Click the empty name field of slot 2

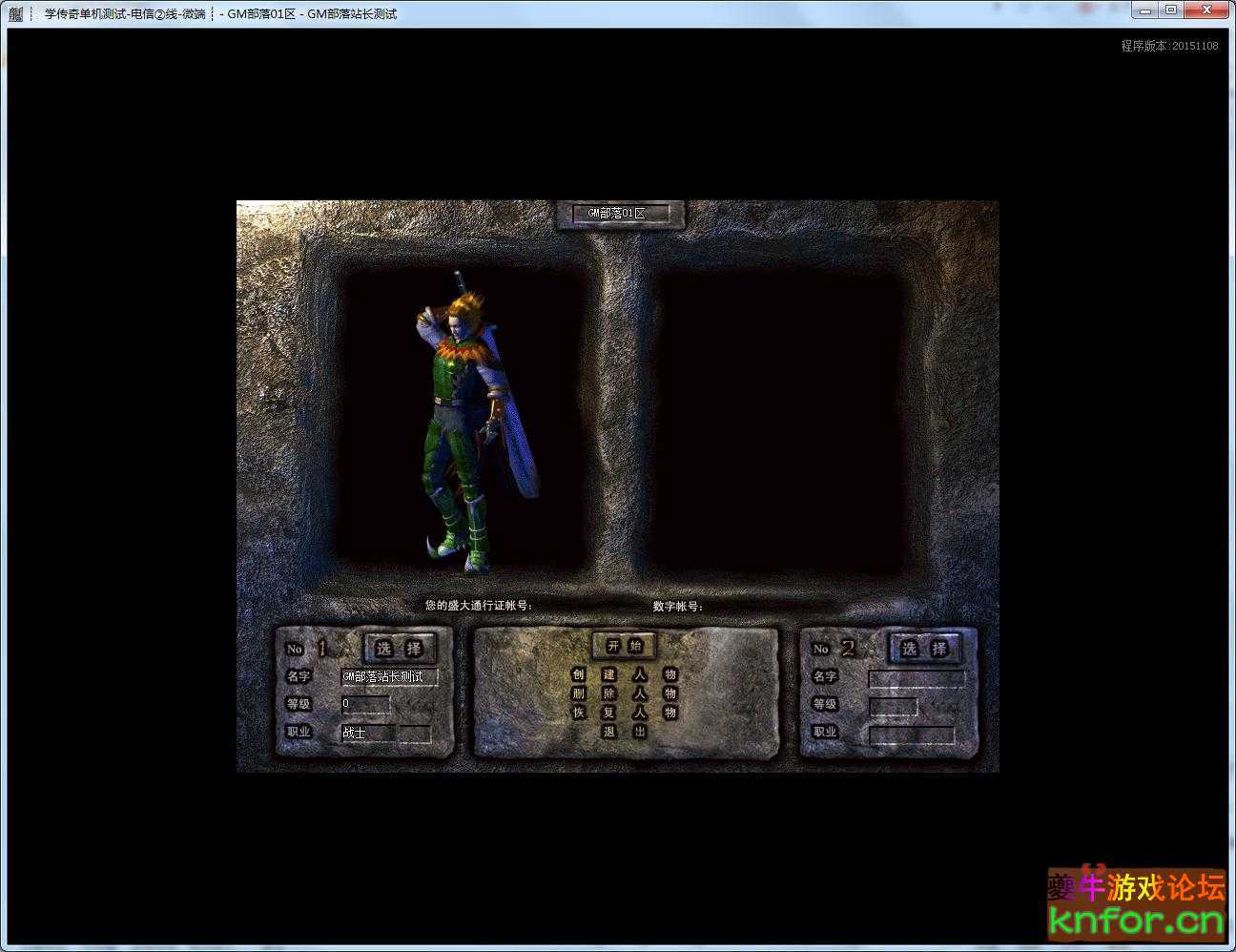coord(917,677)
